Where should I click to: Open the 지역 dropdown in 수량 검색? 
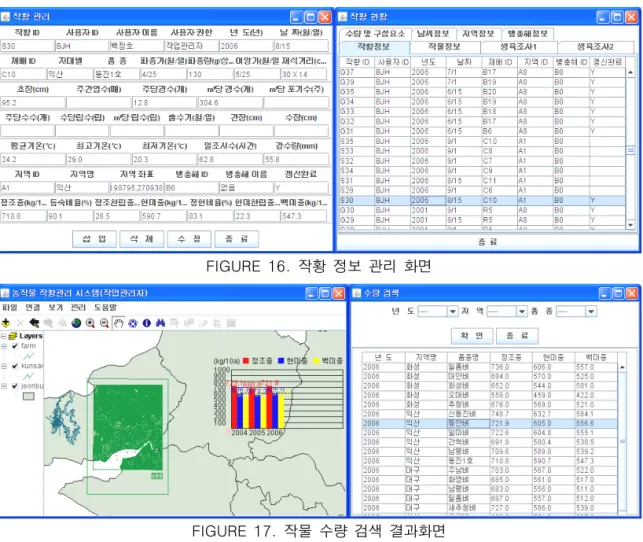522,312
